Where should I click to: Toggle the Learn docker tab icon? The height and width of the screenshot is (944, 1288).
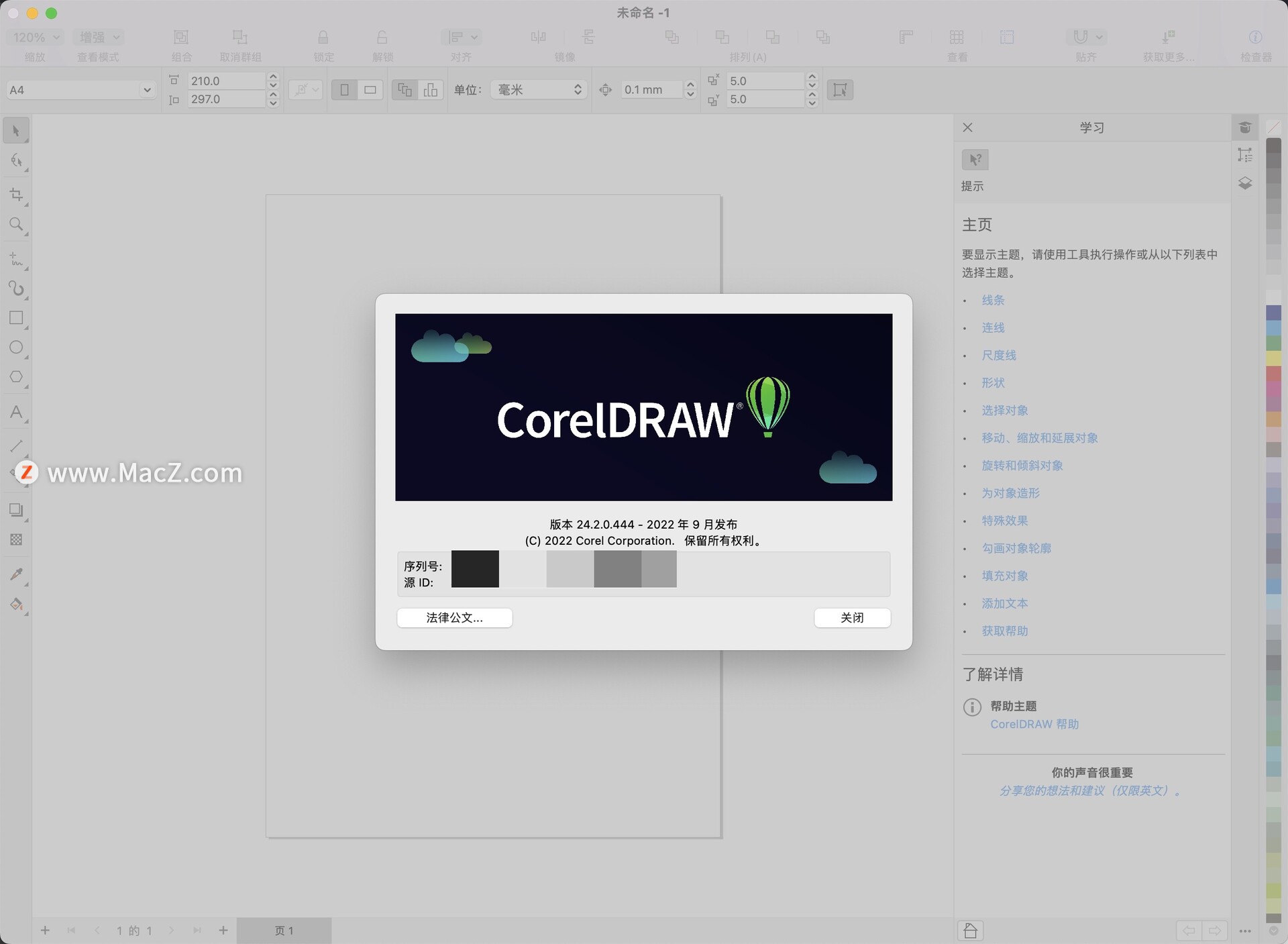point(1245,127)
